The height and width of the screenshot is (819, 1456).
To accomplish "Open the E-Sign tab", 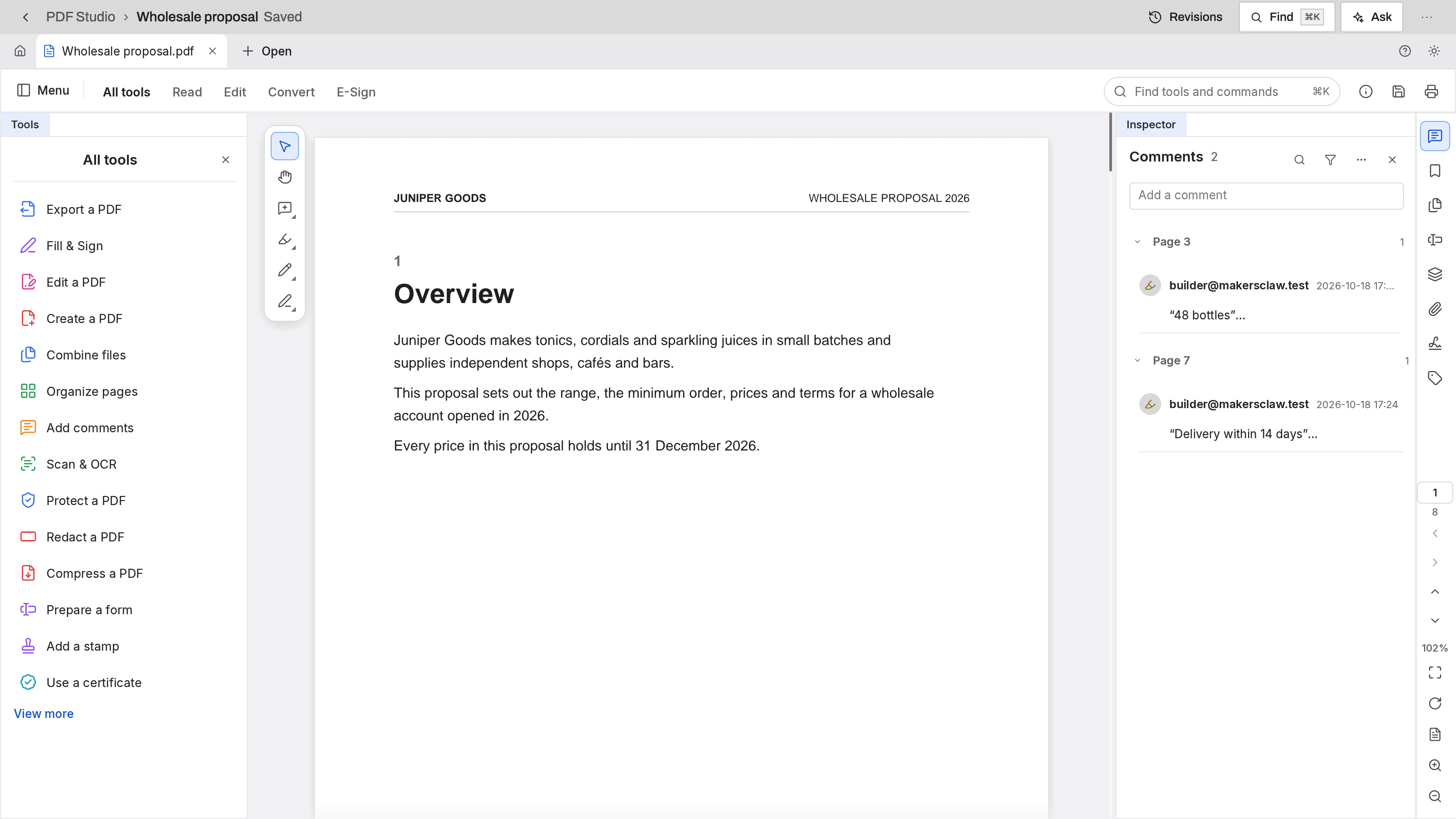I will coord(356,92).
